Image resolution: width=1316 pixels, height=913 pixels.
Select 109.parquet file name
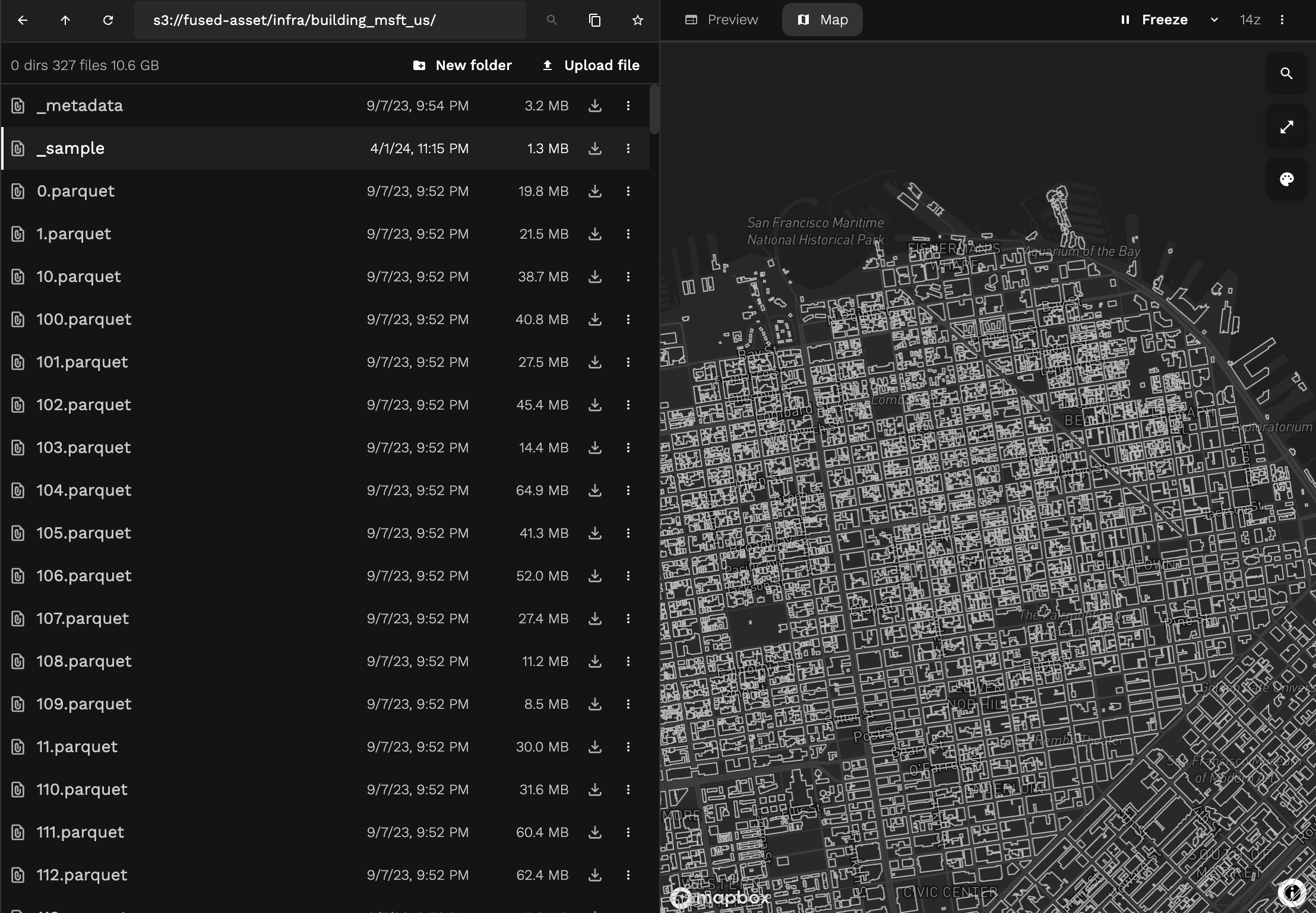pyautogui.click(x=84, y=704)
